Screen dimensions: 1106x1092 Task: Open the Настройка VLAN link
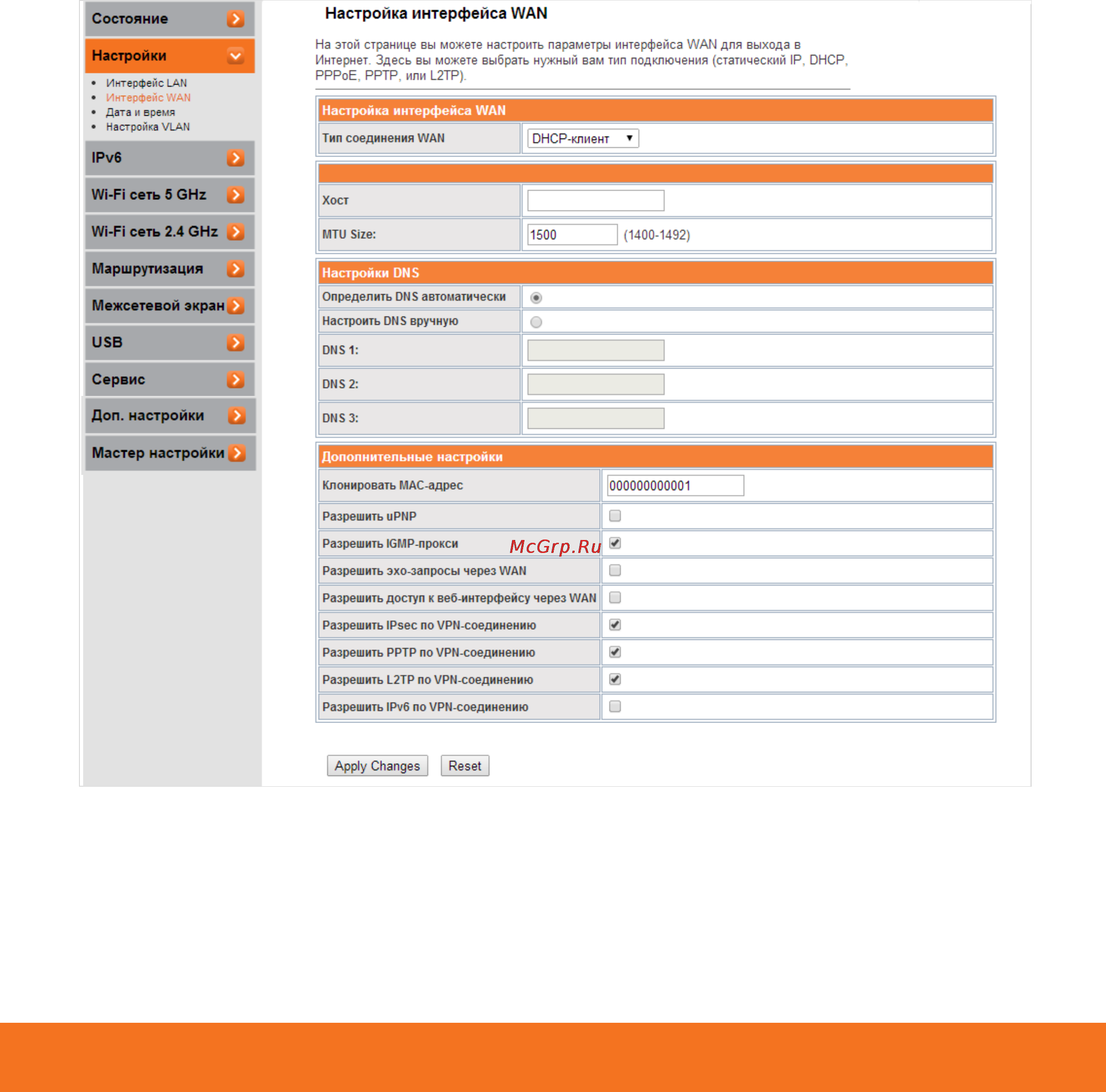pyautogui.click(x=148, y=127)
